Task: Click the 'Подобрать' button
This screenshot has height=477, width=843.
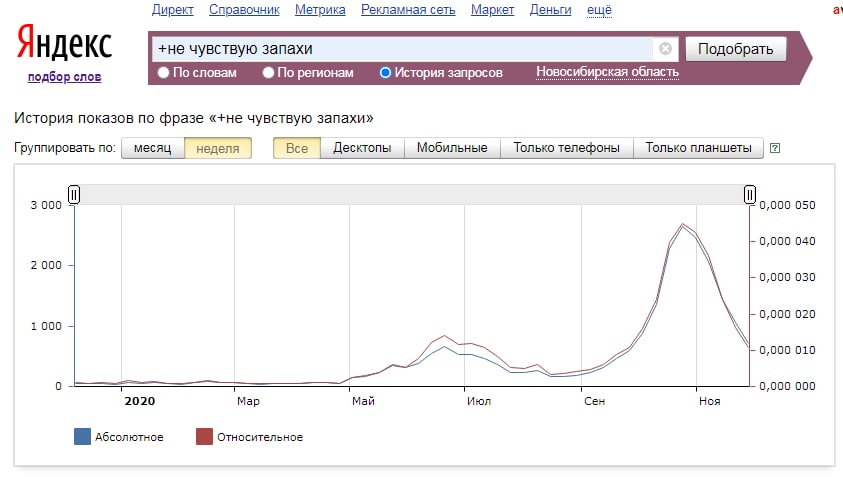Action: click(735, 49)
